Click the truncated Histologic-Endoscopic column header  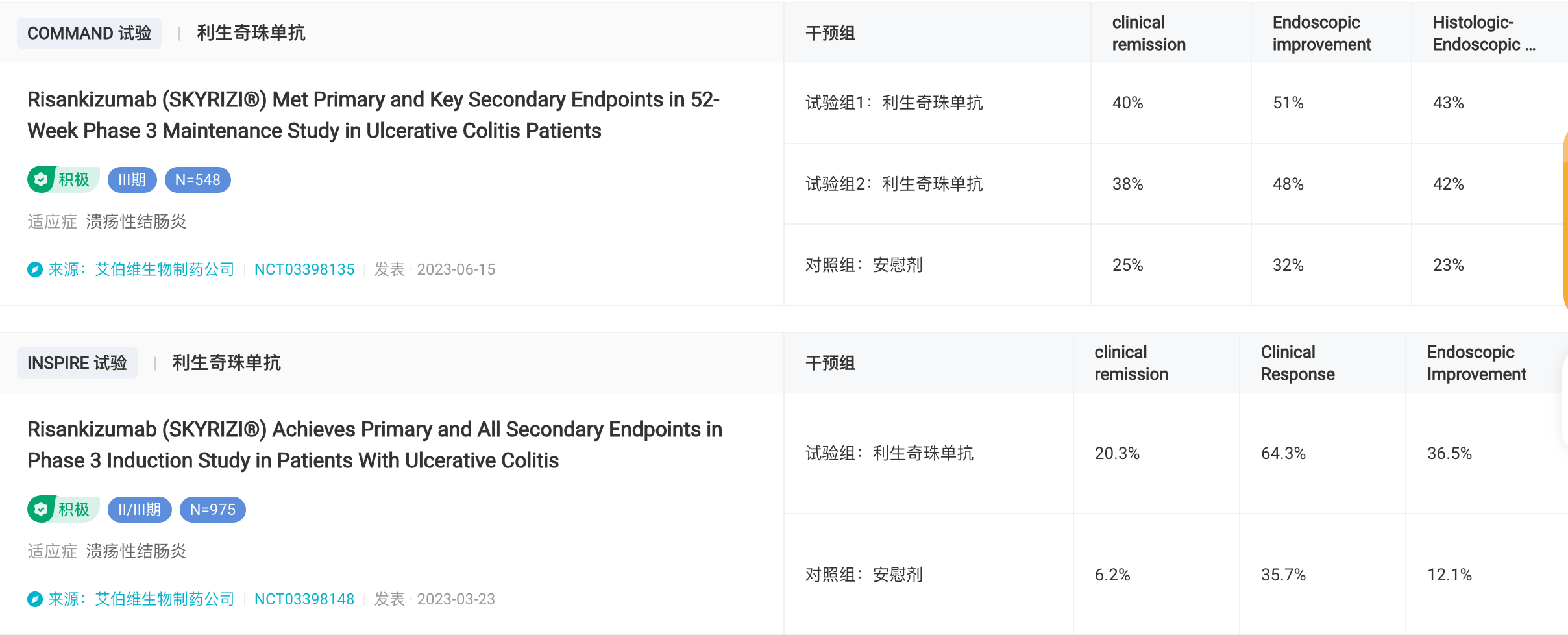[1484, 33]
